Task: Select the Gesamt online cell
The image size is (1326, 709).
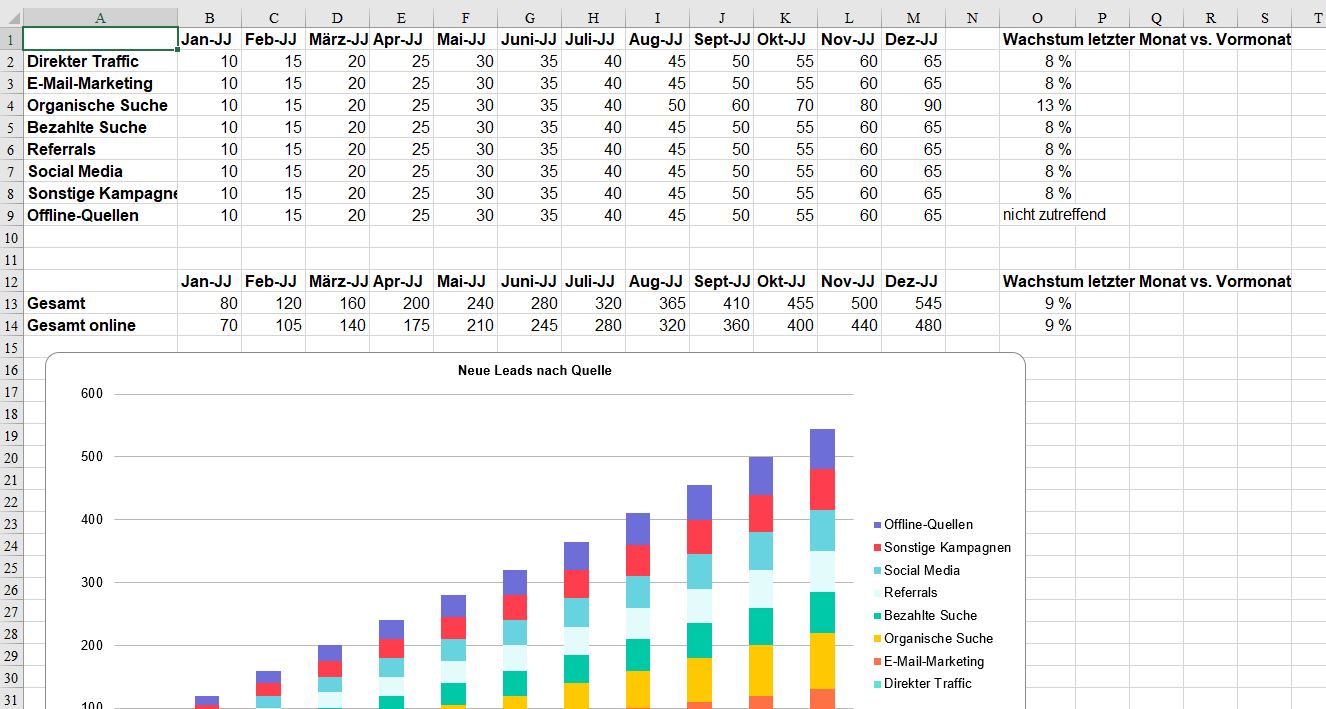Action: (x=100, y=325)
